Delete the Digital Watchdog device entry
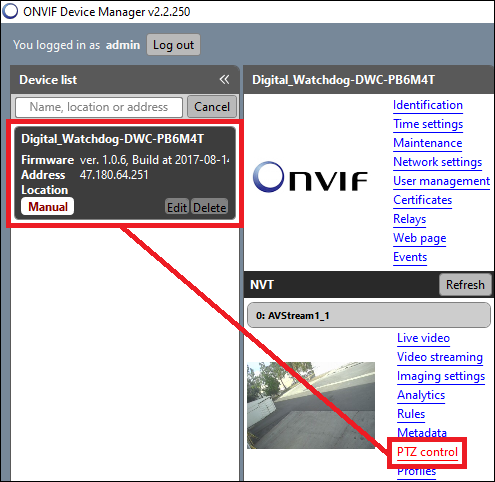Viewport: 495px width, 482px height. point(210,207)
